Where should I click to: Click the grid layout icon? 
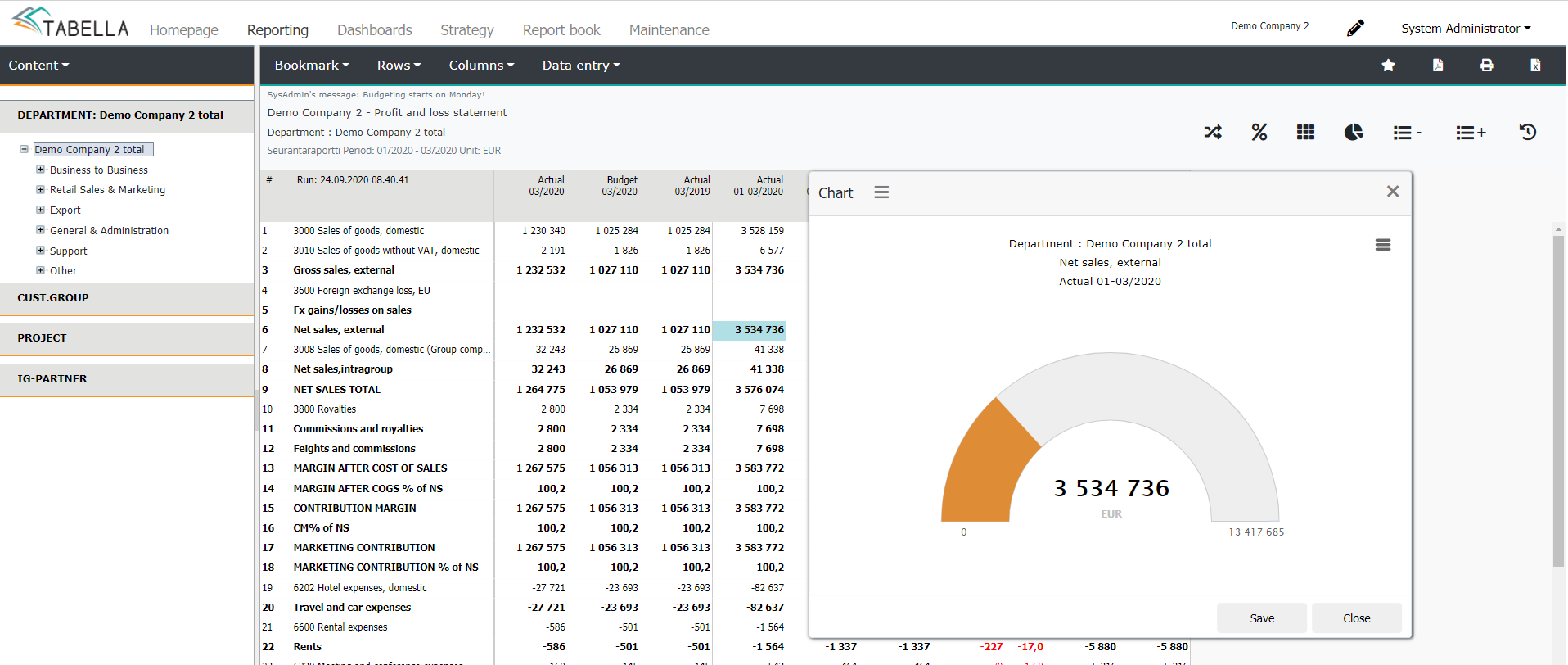click(1306, 132)
